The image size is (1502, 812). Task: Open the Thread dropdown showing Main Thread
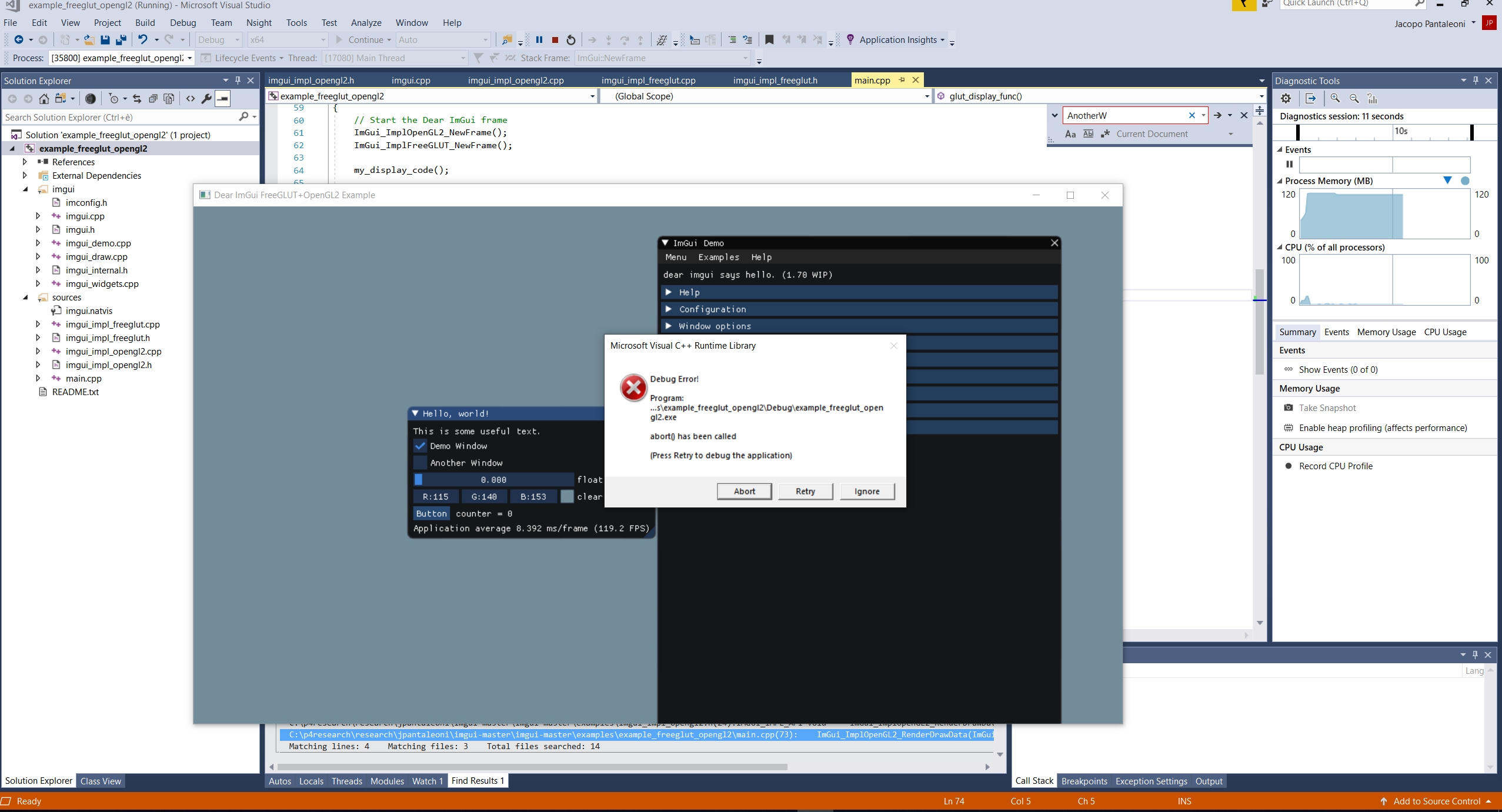tap(462, 58)
